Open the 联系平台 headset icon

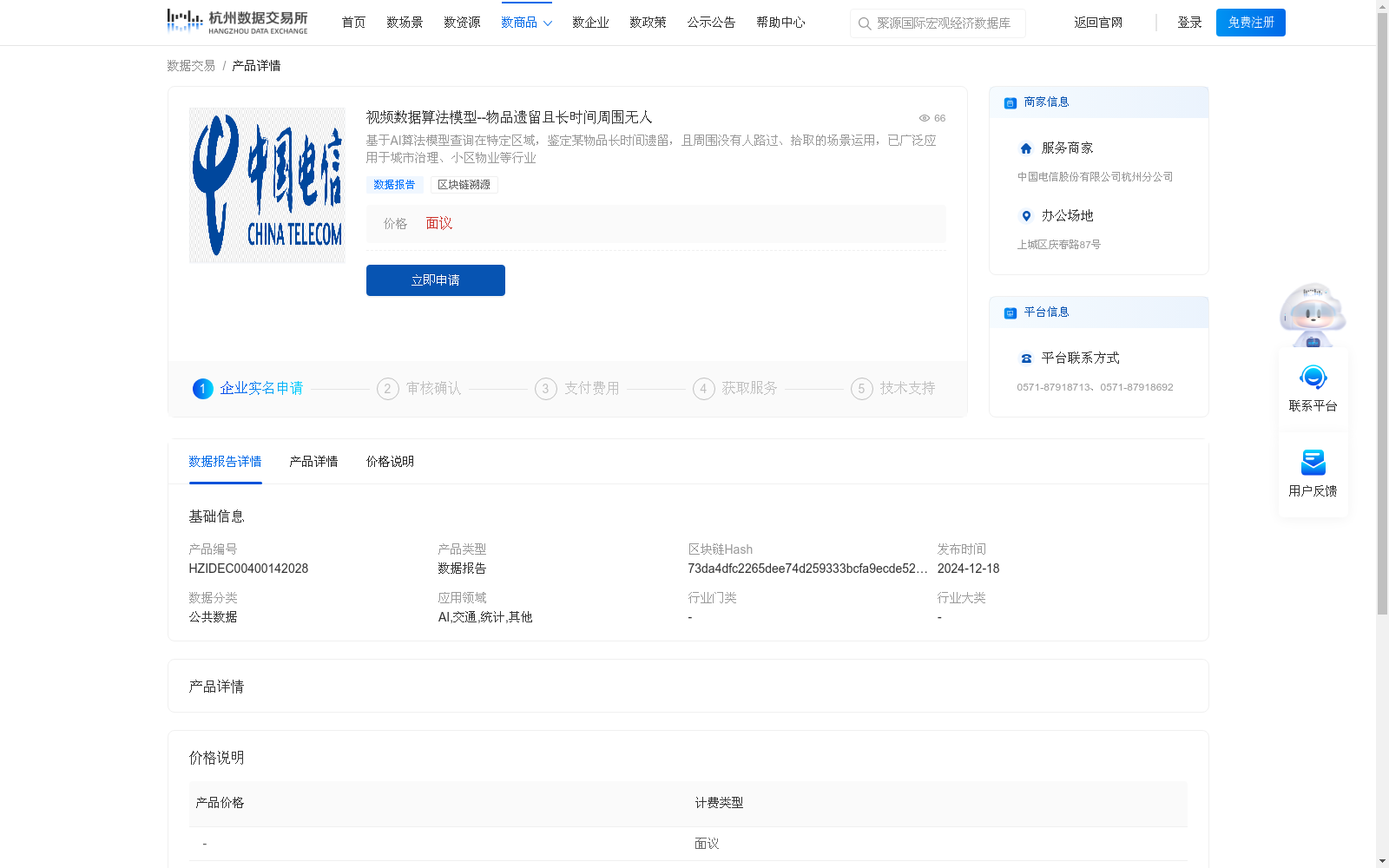point(1313,377)
